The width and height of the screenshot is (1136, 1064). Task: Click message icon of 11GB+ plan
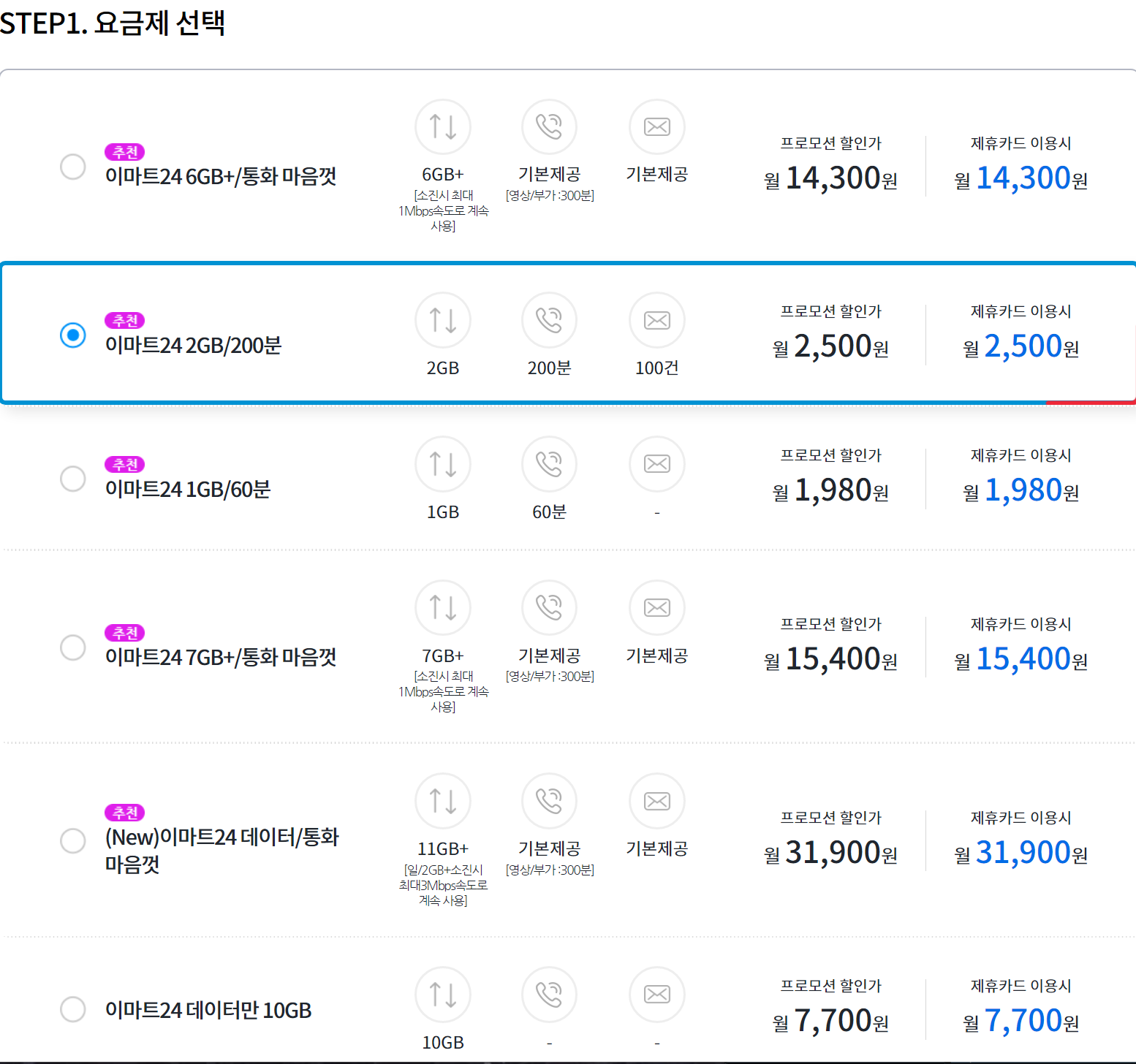(657, 802)
